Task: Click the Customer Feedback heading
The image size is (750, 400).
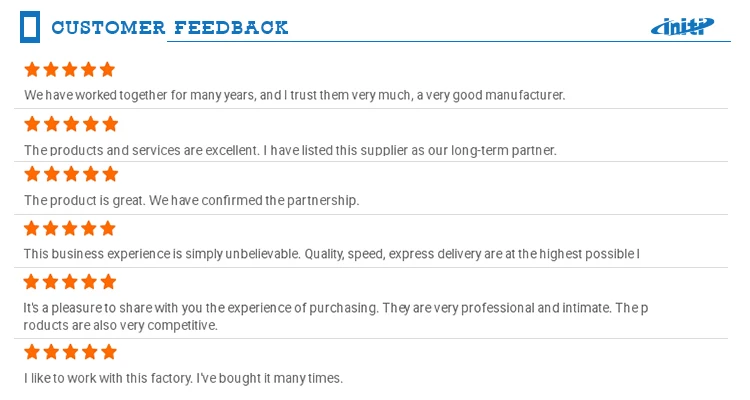Action: (x=170, y=27)
